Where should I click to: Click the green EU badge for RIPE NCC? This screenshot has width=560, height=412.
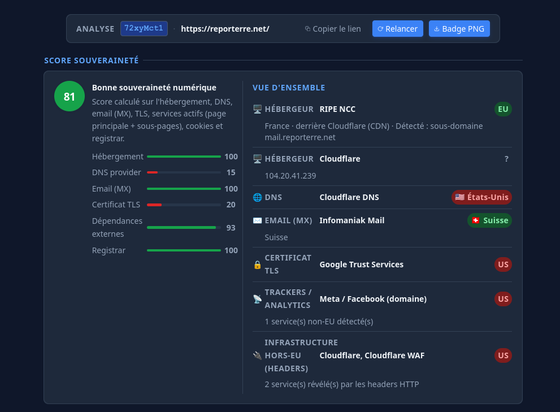coord(503,109)
